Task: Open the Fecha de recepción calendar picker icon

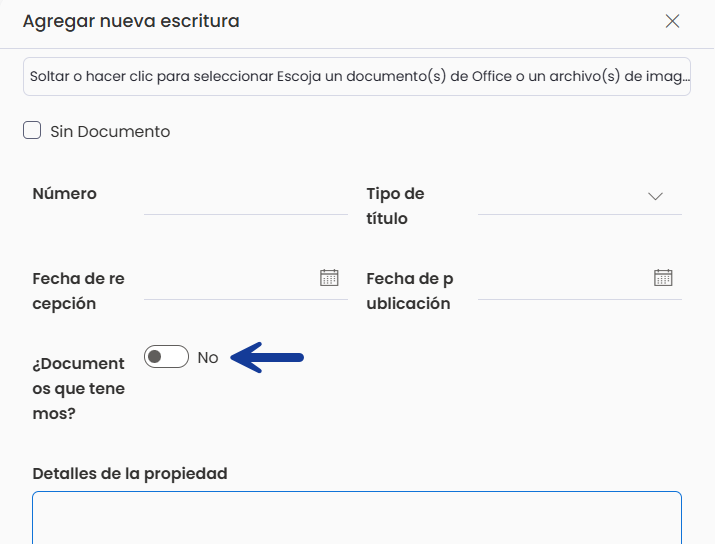Action: 329,278
